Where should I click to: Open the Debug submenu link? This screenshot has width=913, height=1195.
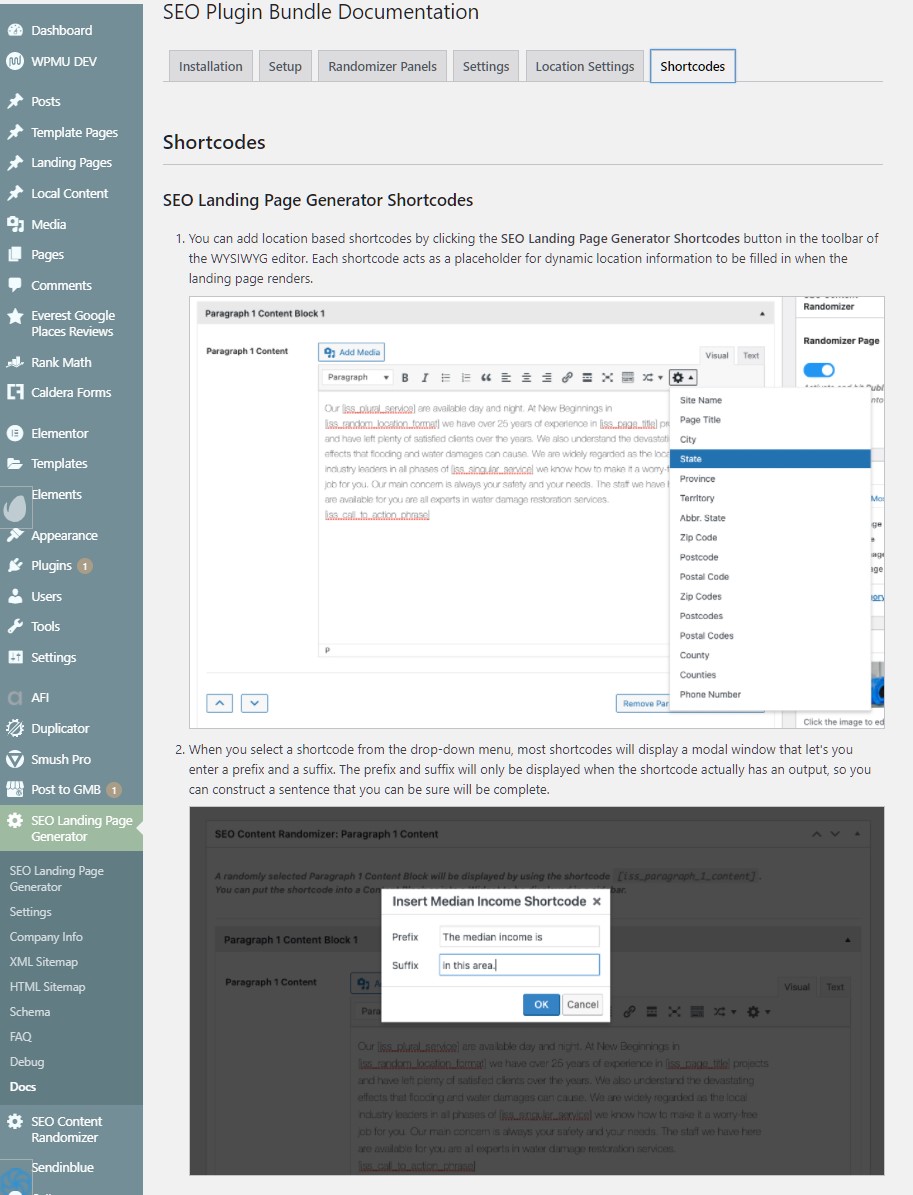27,1062
